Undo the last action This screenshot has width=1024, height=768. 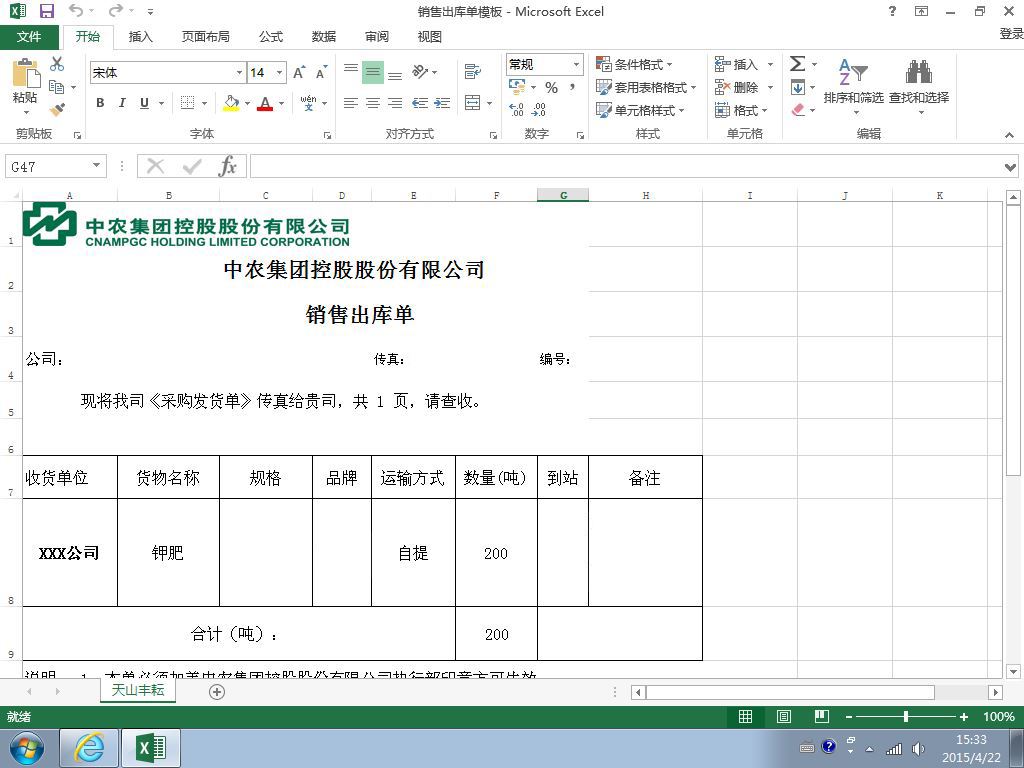pyautogui.click(x=76, y=11)
